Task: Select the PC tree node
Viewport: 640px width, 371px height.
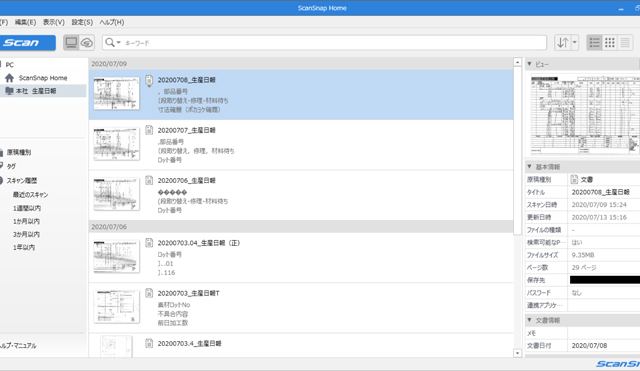Action: (x=9, y=64)
